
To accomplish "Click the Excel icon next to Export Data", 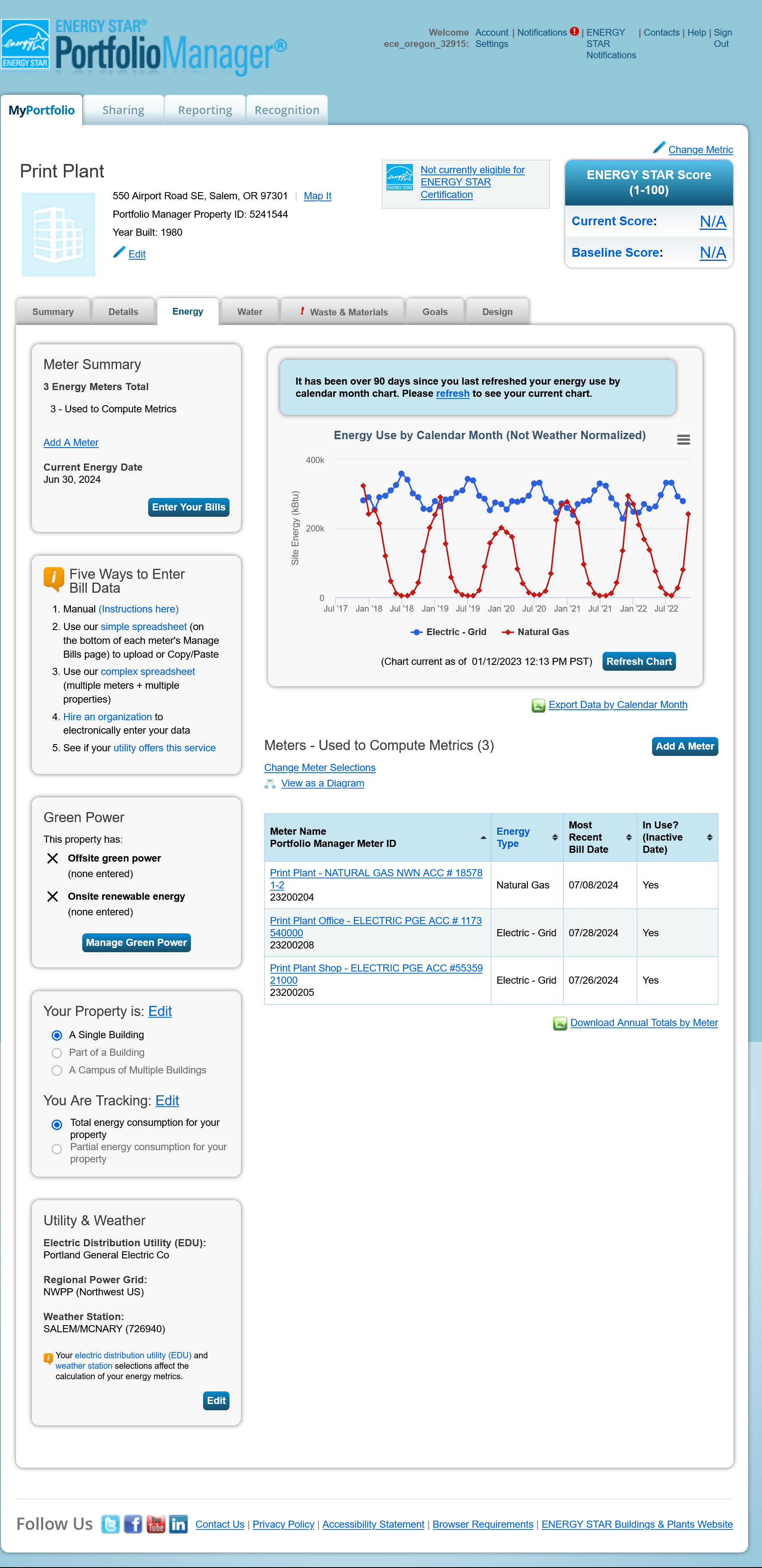I will (x=538, y=705).
